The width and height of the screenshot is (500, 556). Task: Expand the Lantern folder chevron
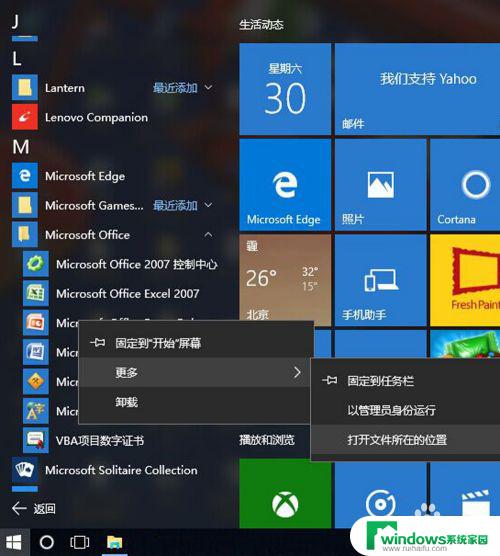pos(209,87)
